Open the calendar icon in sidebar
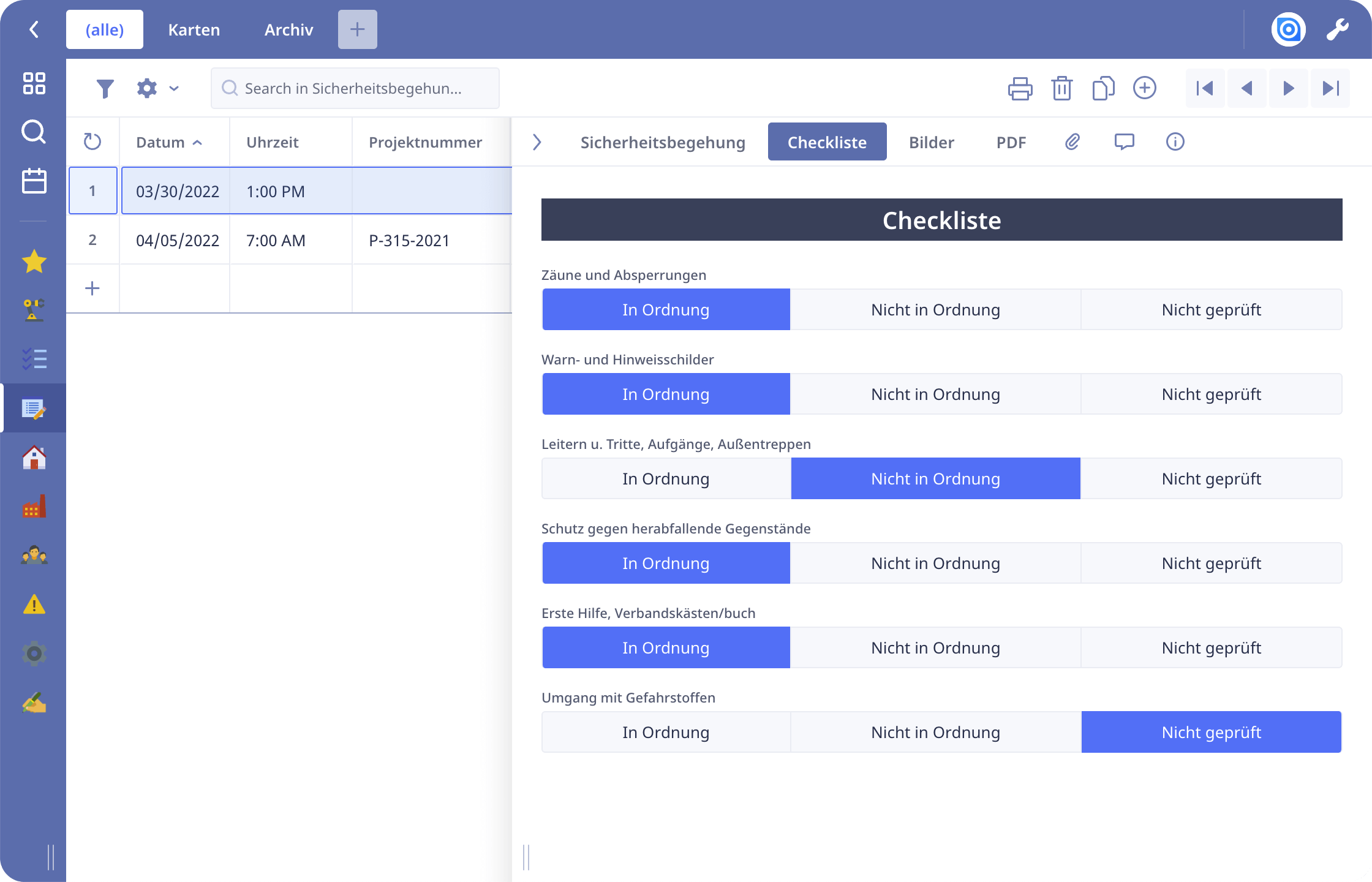This screenshot has height=882, width=1372. [x=34, y=181]
